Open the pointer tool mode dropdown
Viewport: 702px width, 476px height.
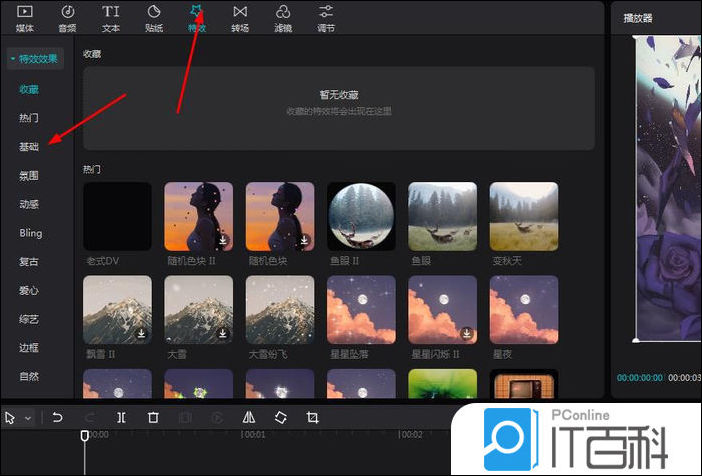tap(28, 419)
